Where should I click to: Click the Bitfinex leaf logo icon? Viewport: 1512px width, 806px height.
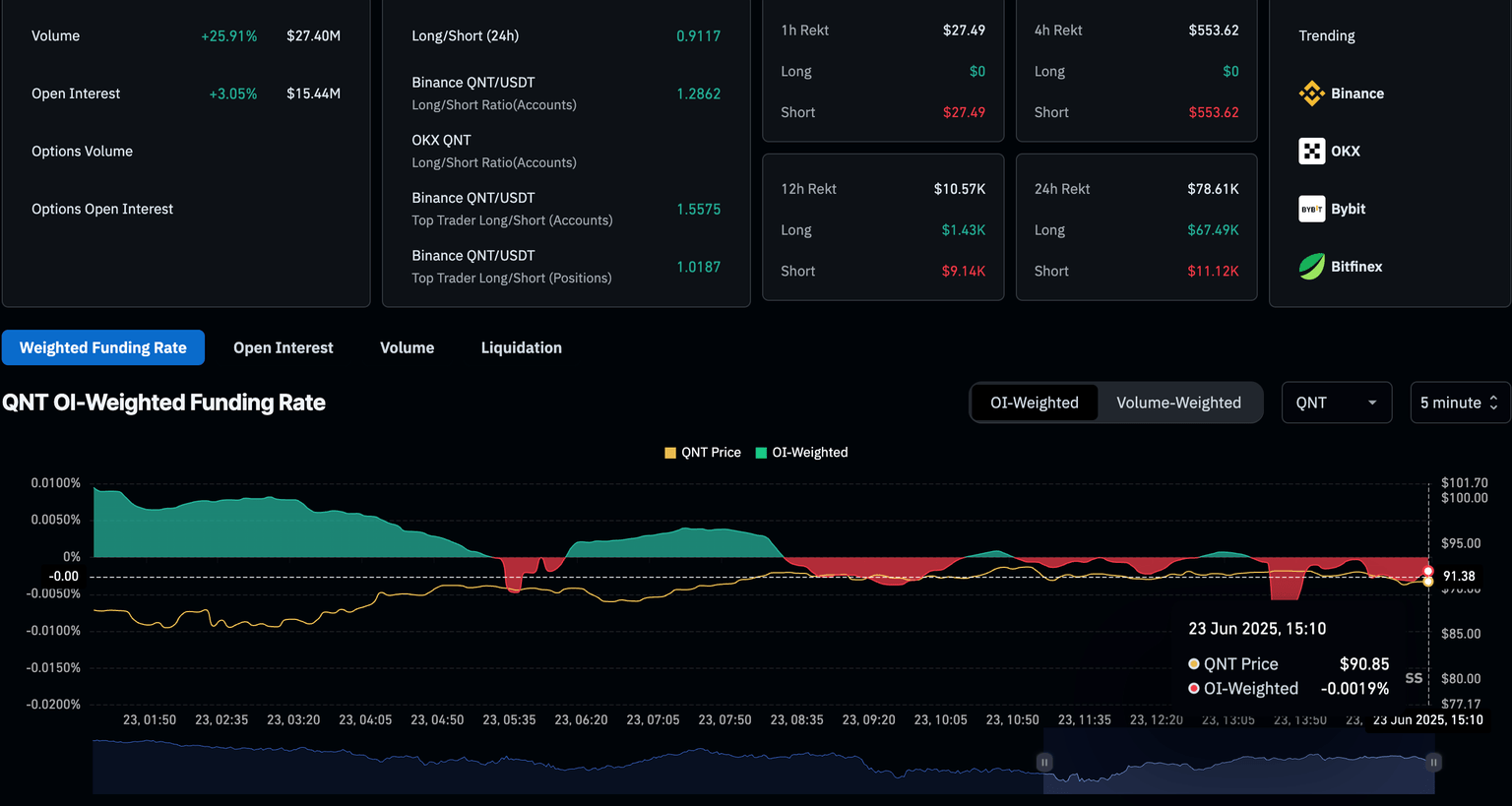(1311, 267)
